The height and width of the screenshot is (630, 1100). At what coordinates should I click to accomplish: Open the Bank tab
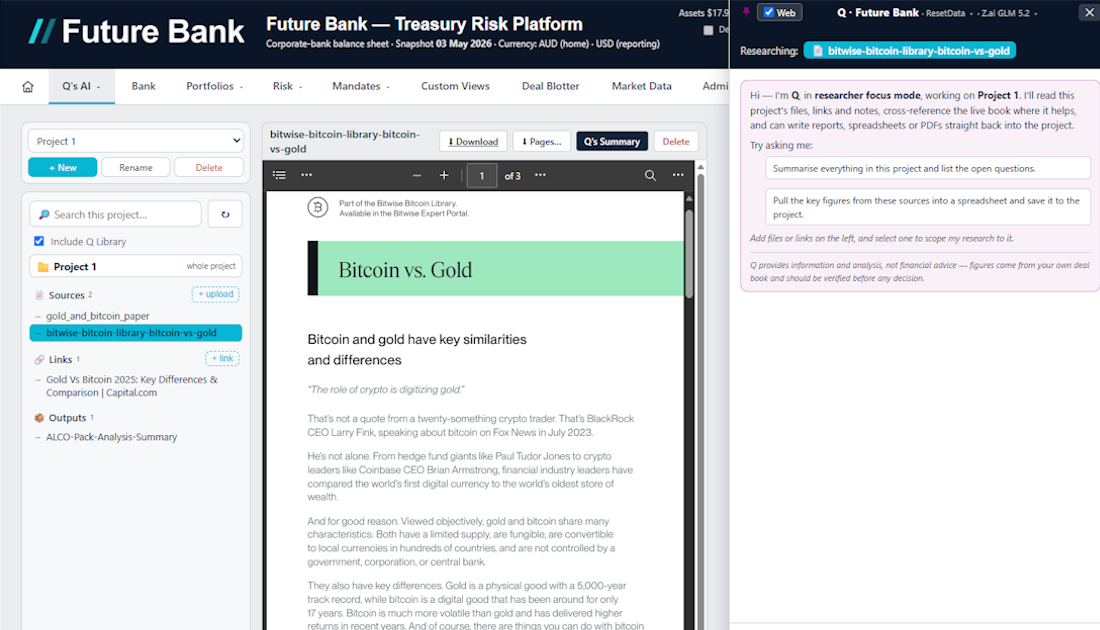click(x=143, y=86)
